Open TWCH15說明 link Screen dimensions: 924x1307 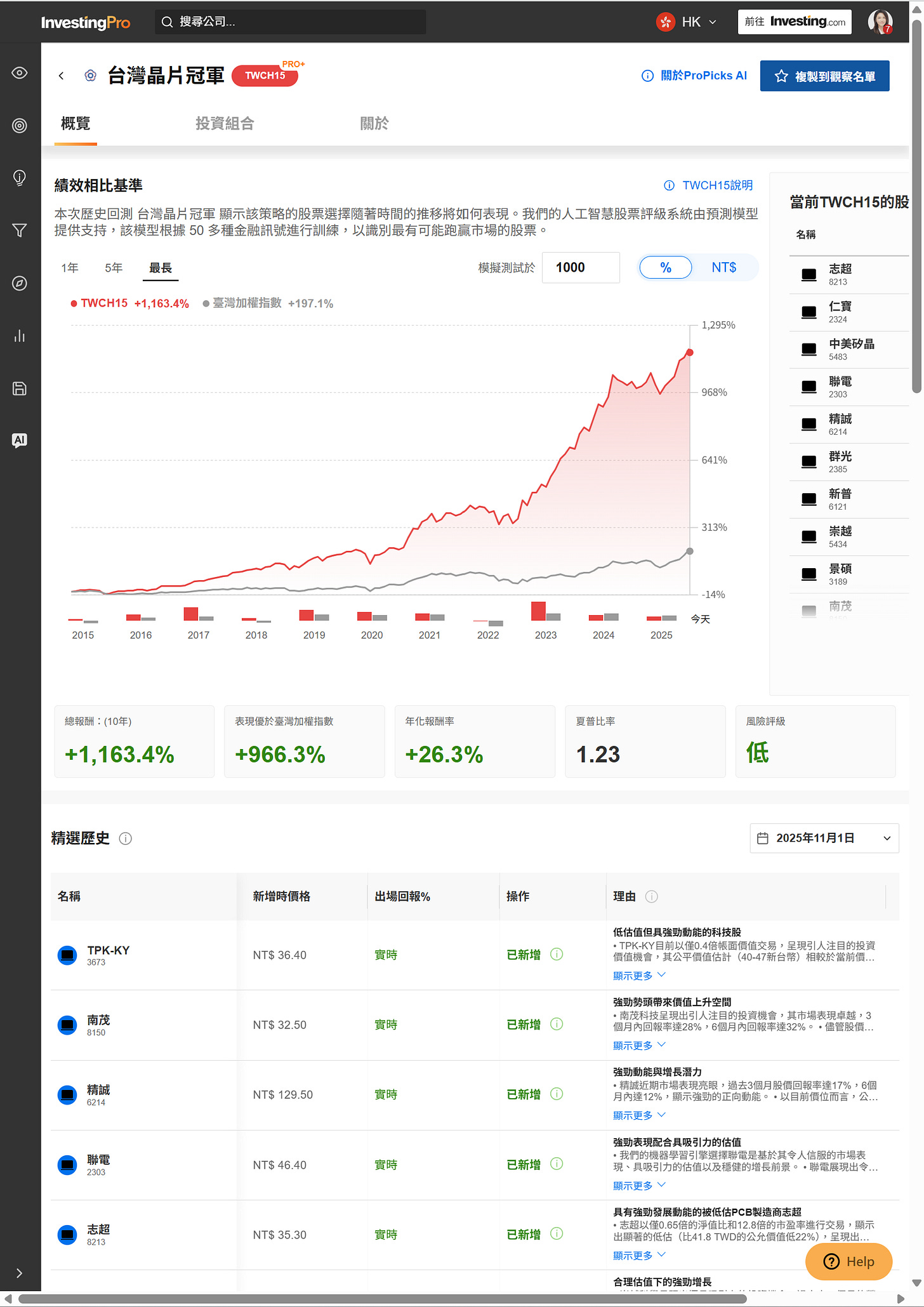click(708, 185)
